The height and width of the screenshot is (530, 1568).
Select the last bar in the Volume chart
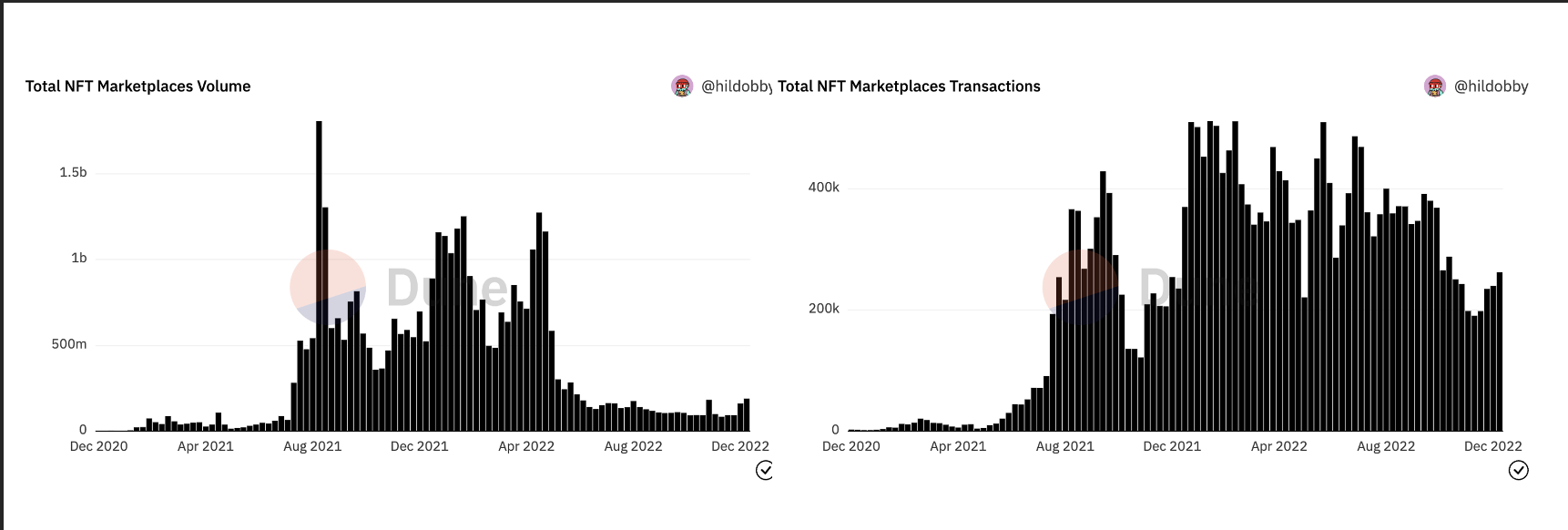coord(747,415)
